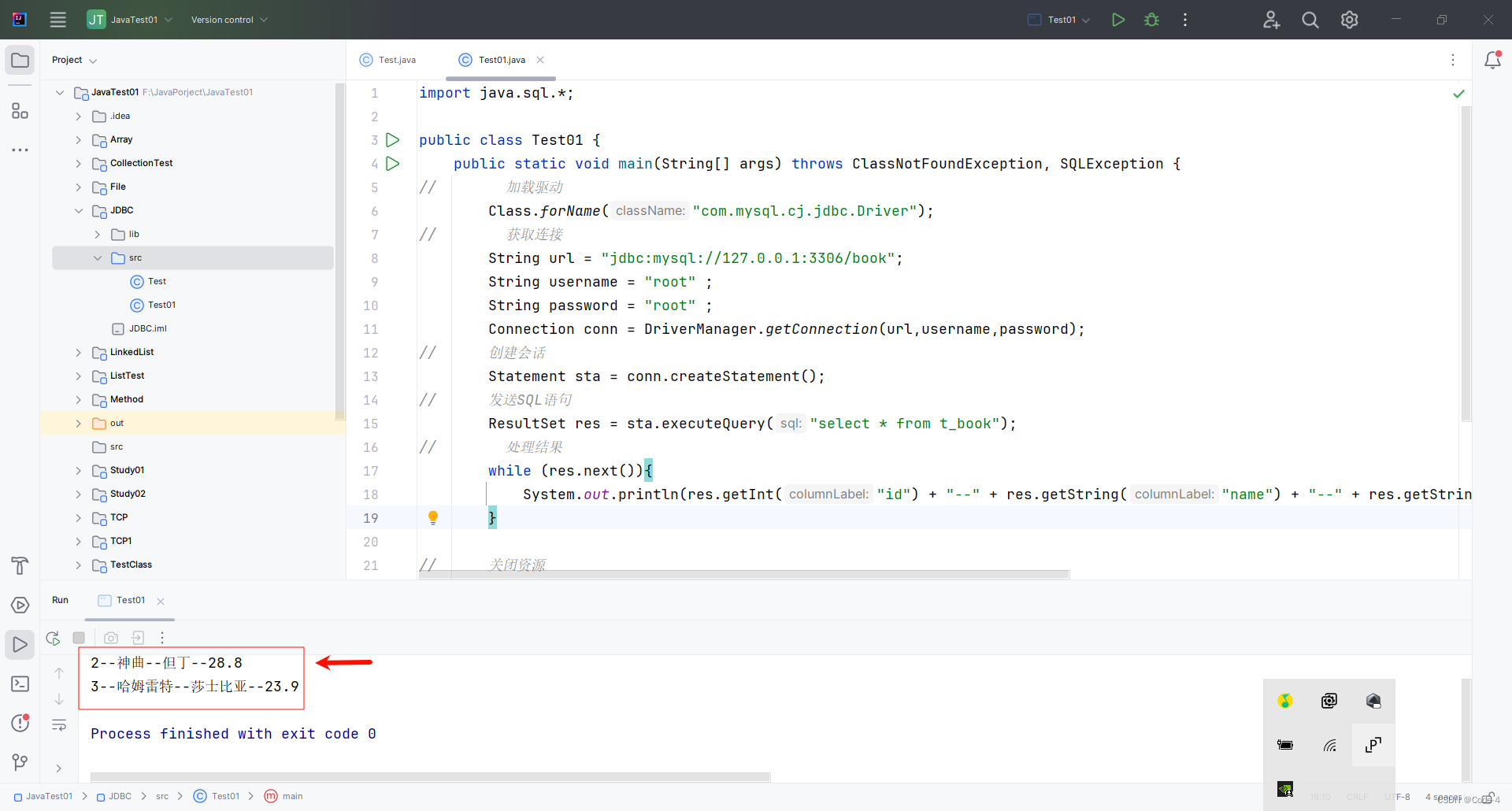Viewport: 1512px width, 811px height.
Task: Click the console horizontal scrollbar
Action: click(x=430, y=776)
